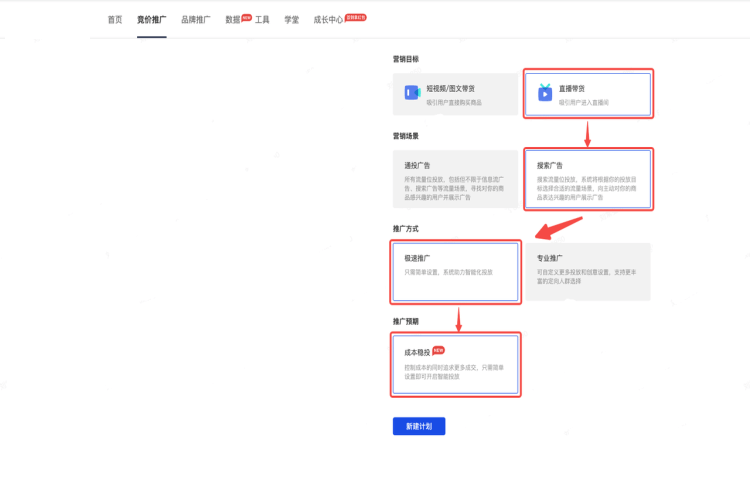
Task: Pick 极速推广 promotion method
Action: (455, 272)
